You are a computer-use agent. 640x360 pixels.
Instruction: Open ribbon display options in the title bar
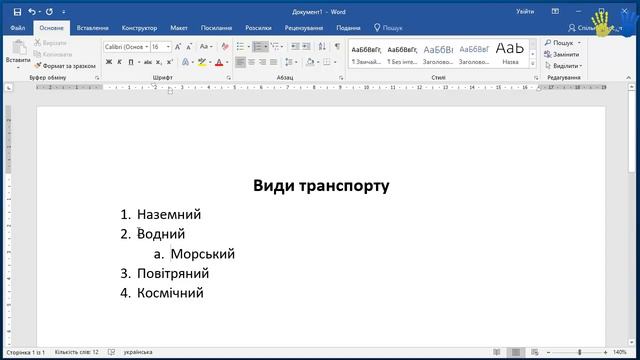tap(555, 11)
